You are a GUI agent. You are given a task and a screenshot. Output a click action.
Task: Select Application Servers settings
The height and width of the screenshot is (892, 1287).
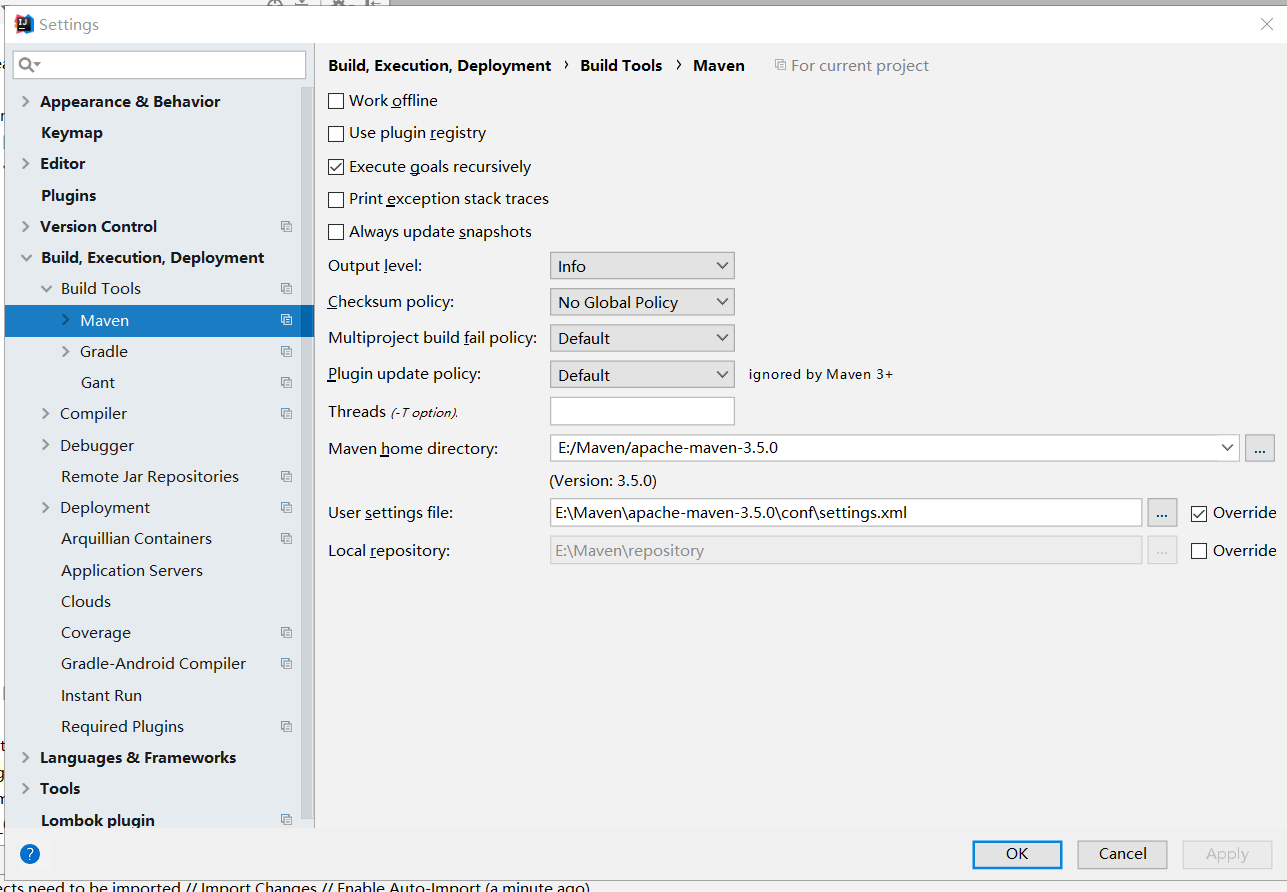coord(132,571)
